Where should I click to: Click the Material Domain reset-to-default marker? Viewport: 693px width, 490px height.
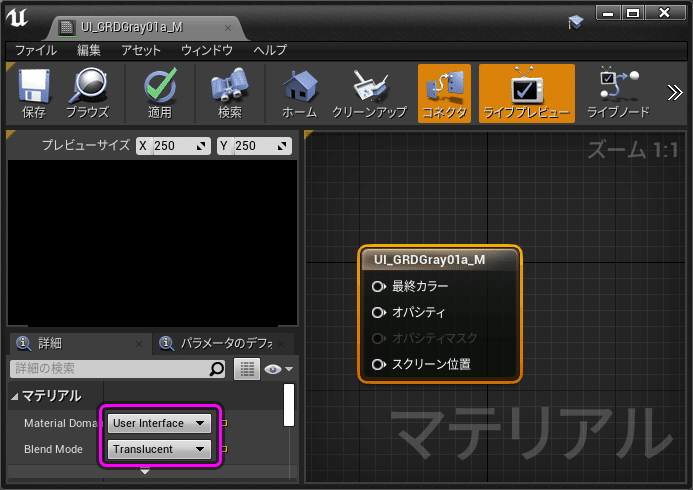click(224, 423)
